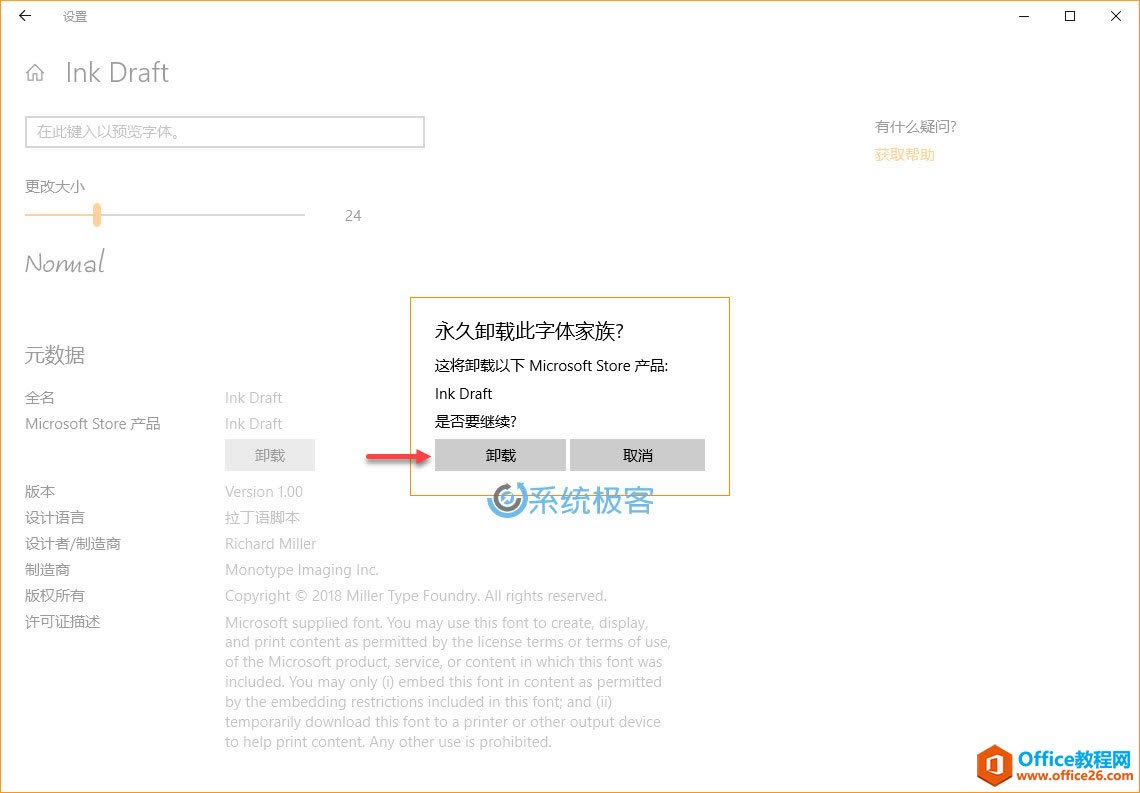Click the 设计语言 label
1140x793 pixels.
55,518
